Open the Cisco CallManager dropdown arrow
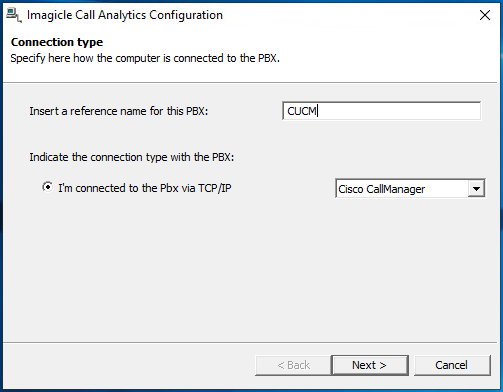Viewport: 503px width, 392px height. pos(476,189)
